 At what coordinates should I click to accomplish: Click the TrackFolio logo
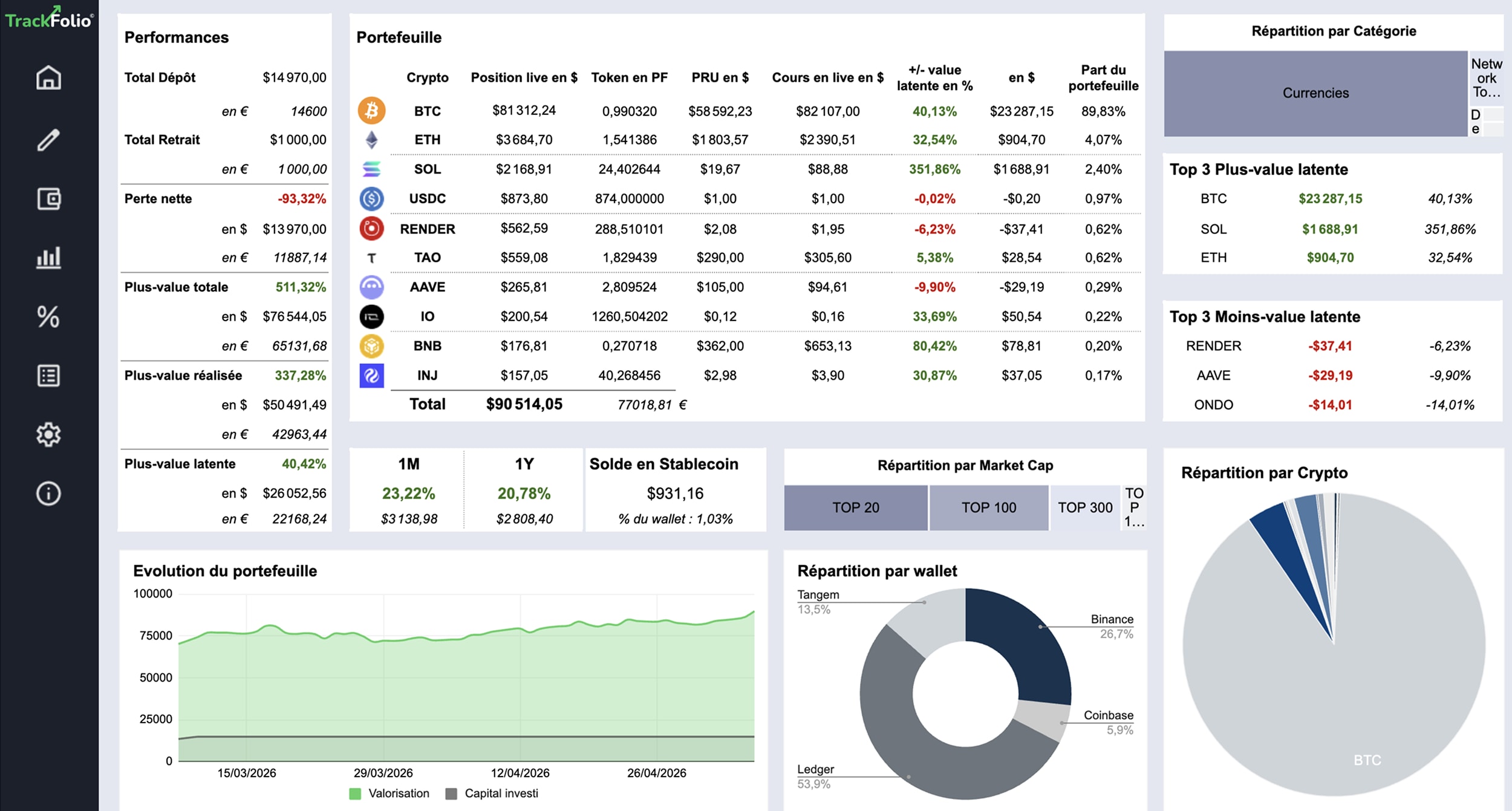(x=49, y=18)
